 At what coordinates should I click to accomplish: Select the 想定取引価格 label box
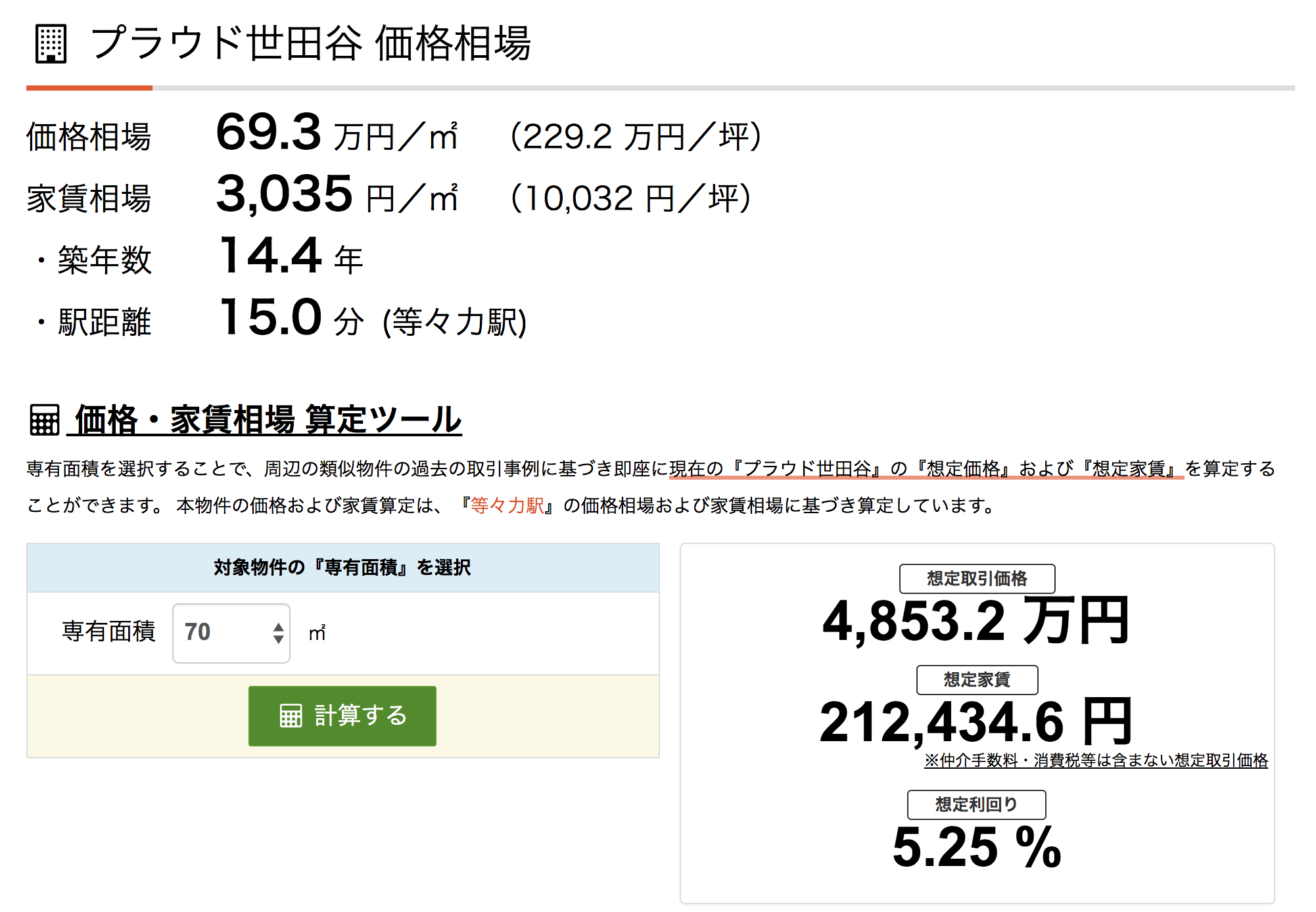pyautogui.click(x=979, y=578)
